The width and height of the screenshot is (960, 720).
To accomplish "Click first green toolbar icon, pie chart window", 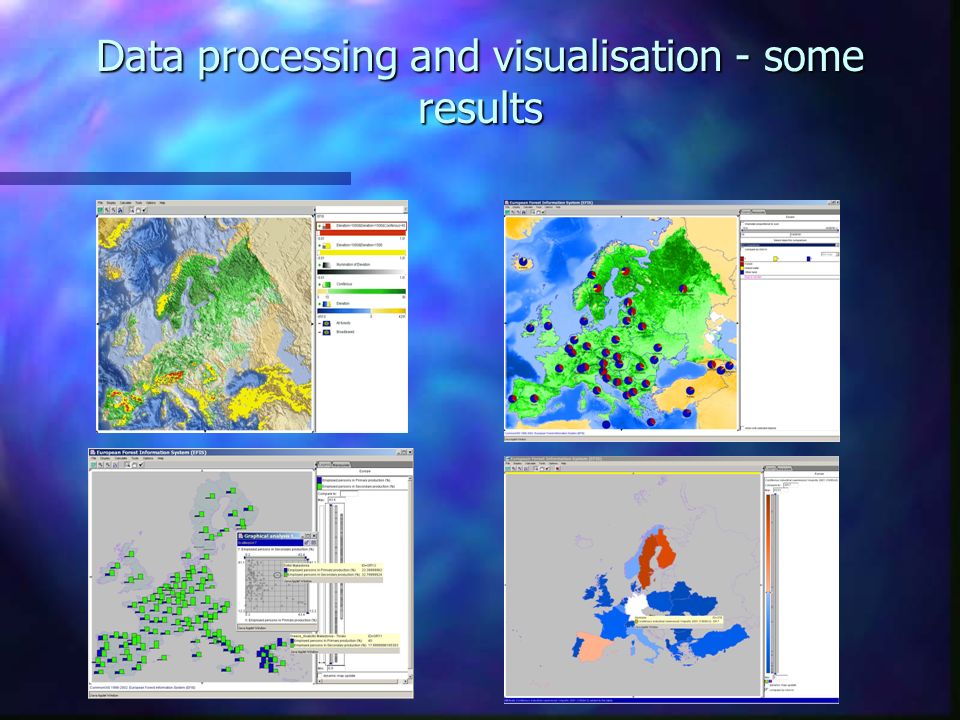I will pyautogui.click(x=508, y=212).
